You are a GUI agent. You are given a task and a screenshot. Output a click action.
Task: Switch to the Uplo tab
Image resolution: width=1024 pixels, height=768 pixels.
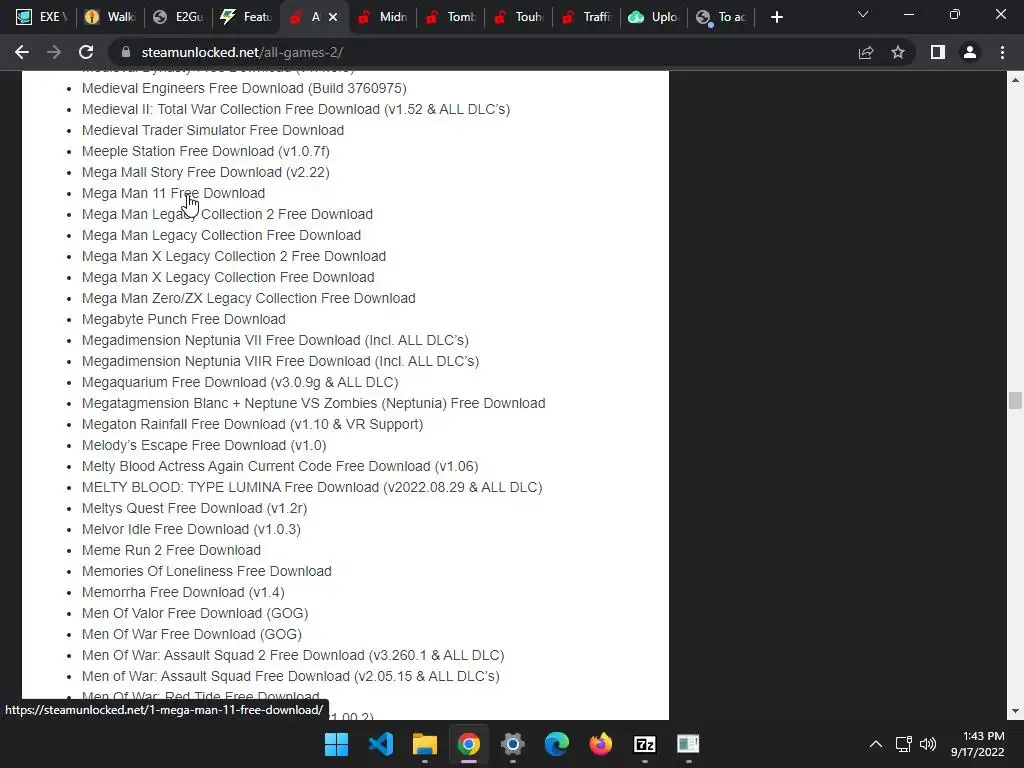654,17
